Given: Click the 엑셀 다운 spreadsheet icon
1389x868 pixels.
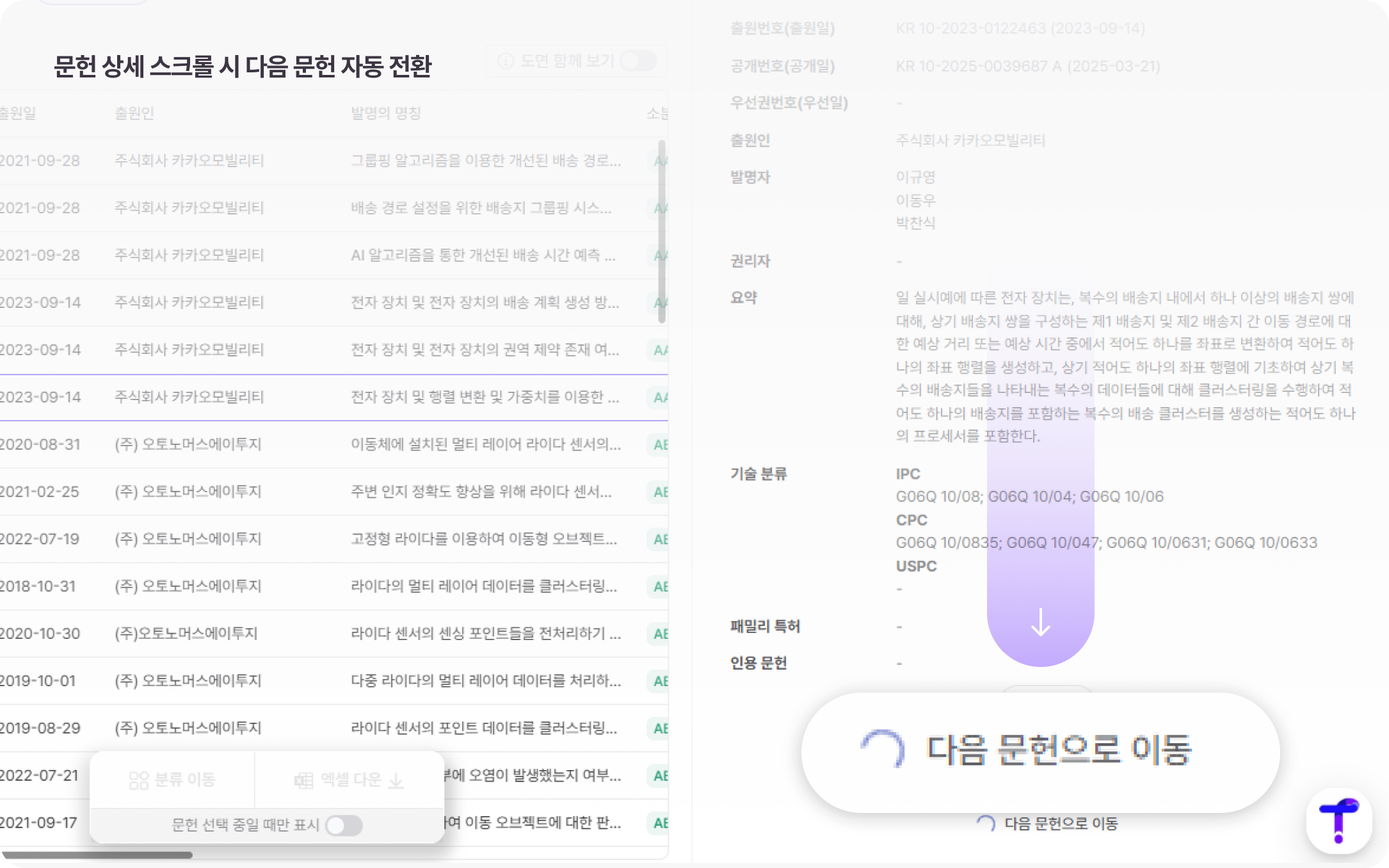Looking at the screenshot, I should point(303,780).
